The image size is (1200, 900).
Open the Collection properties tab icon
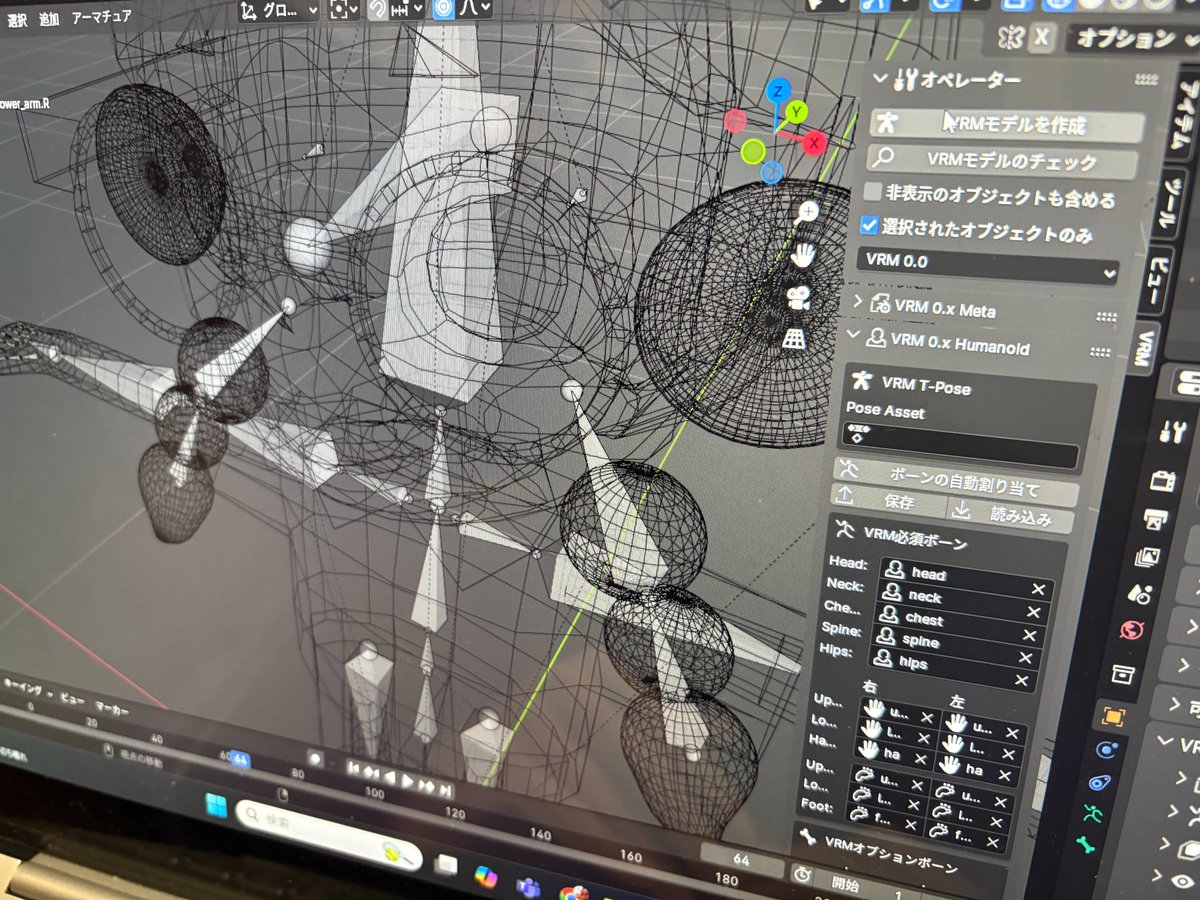pos(1123,673)
